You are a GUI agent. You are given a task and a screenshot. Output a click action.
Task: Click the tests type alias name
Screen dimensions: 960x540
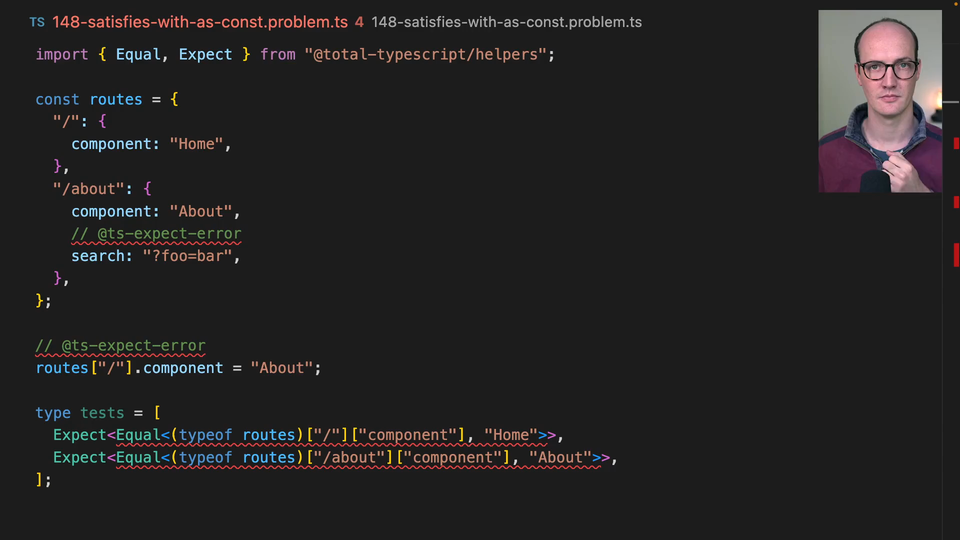[102, 413]
